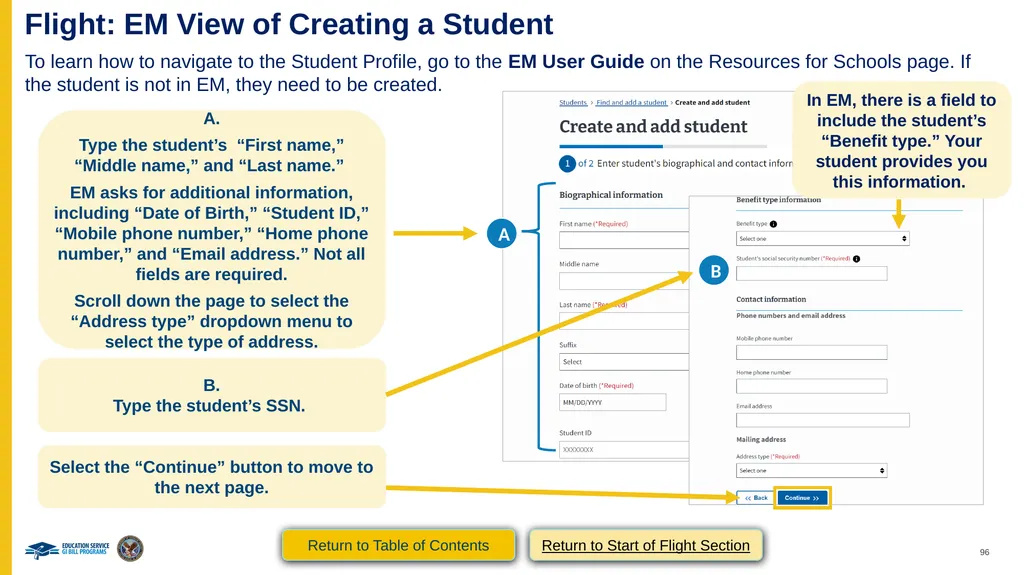Click the Date of birth MM/DD/YYYY field
This screenshot has height=575, width=1024.
[613, 402]
